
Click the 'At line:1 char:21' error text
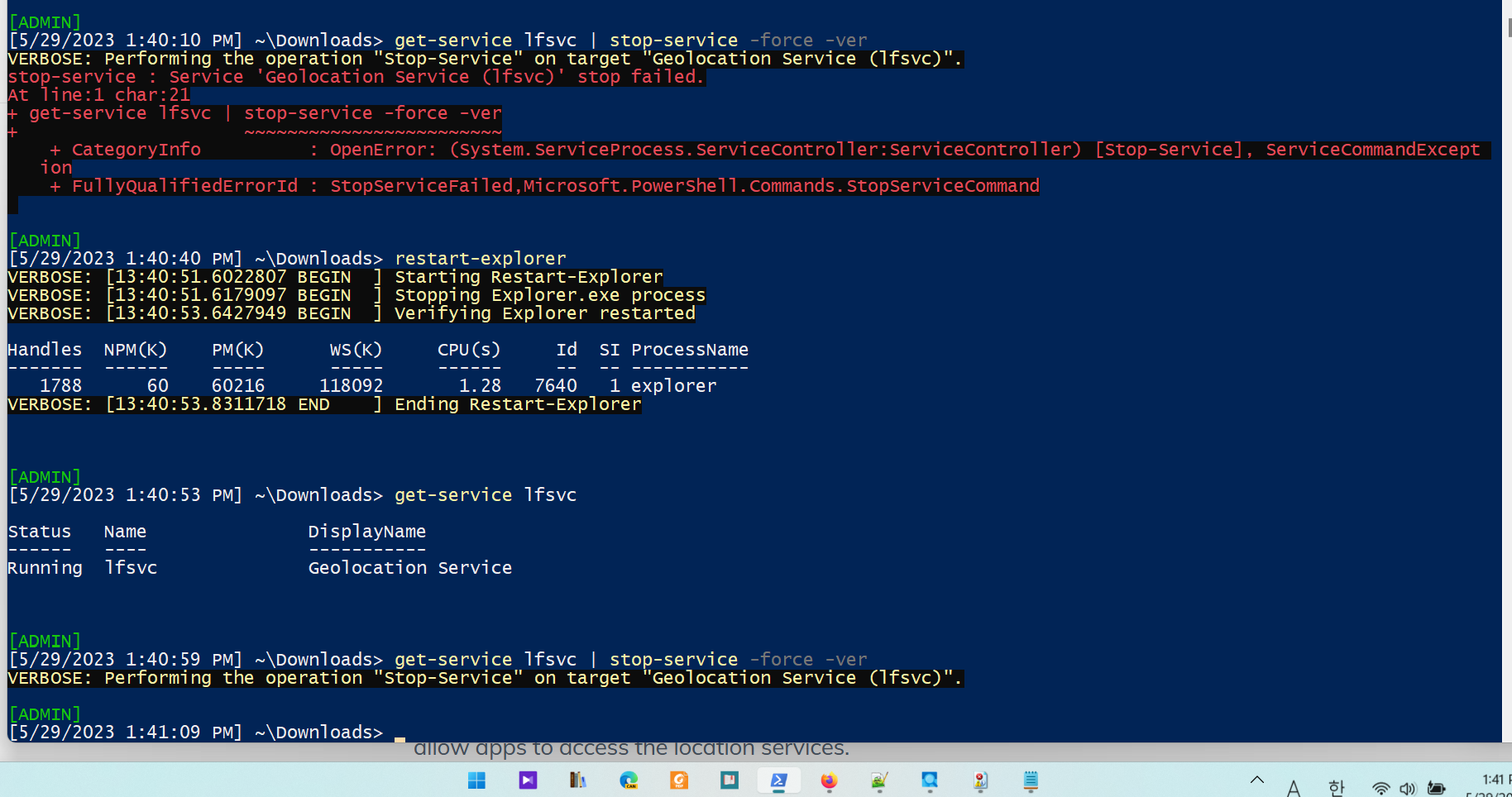point(98,95)
